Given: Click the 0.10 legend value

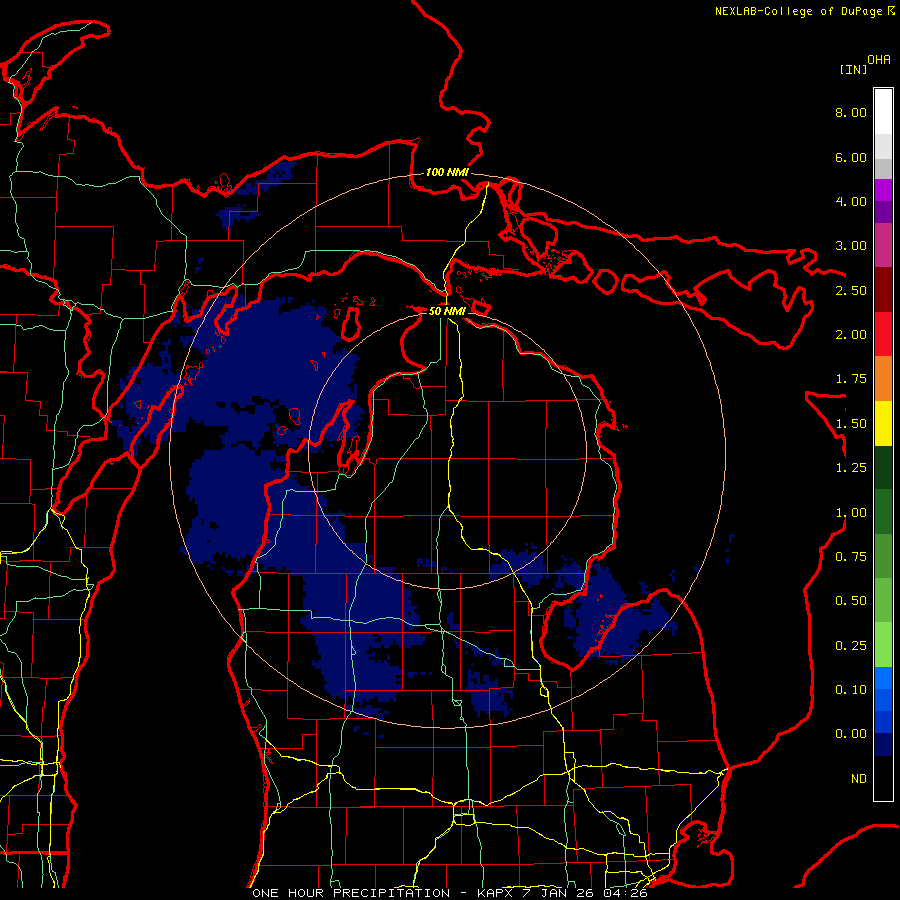Looking at the screenshot, I should pyautogui.click(x=851, y=690).
